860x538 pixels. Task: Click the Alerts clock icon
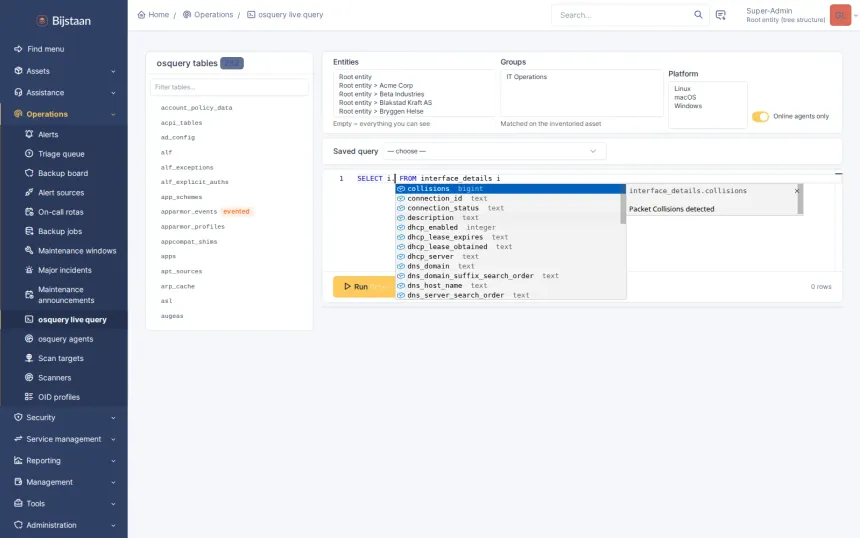tap(29, 134)
